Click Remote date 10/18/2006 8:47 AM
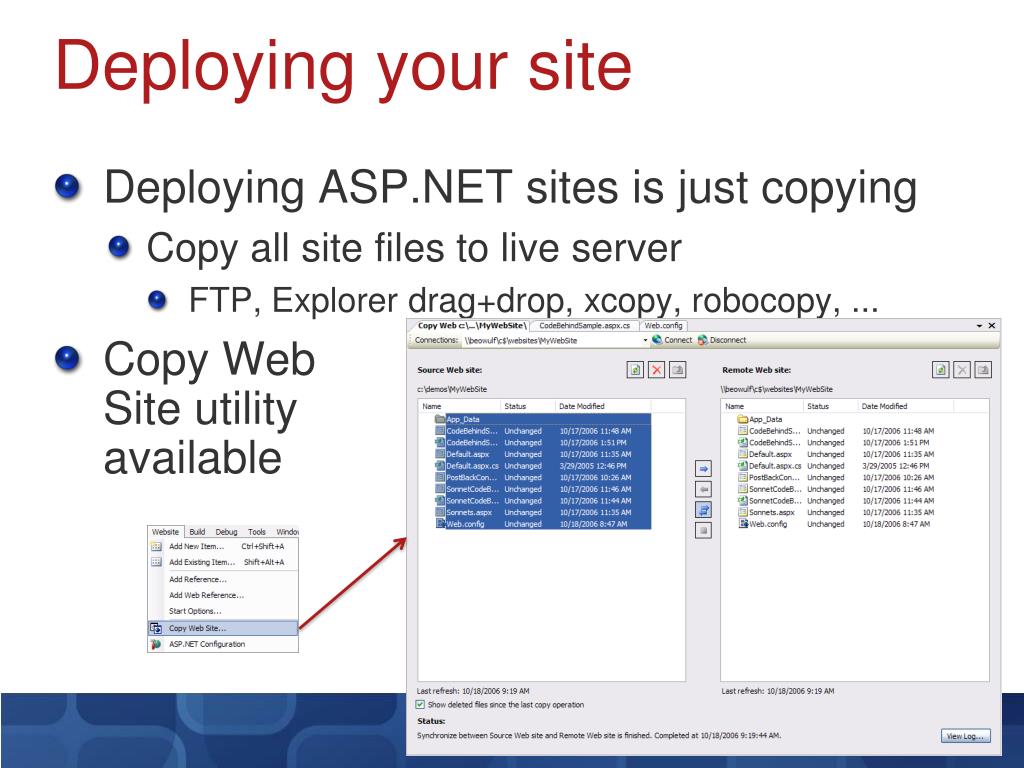The height and width of the screenshot is (768, 1024). point(896,524)
